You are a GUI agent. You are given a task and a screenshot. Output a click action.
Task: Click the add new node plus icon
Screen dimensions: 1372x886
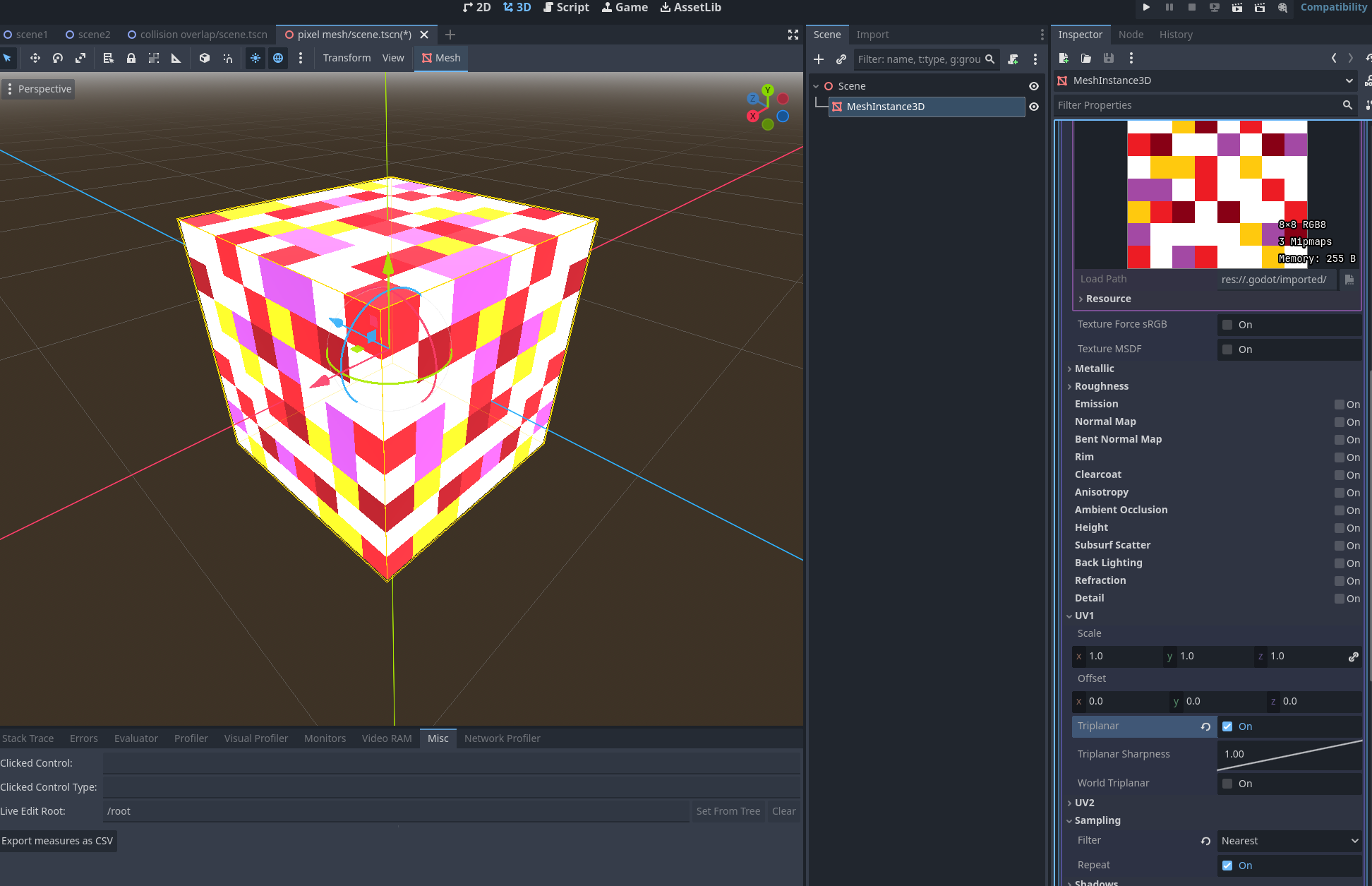(819, 59)
